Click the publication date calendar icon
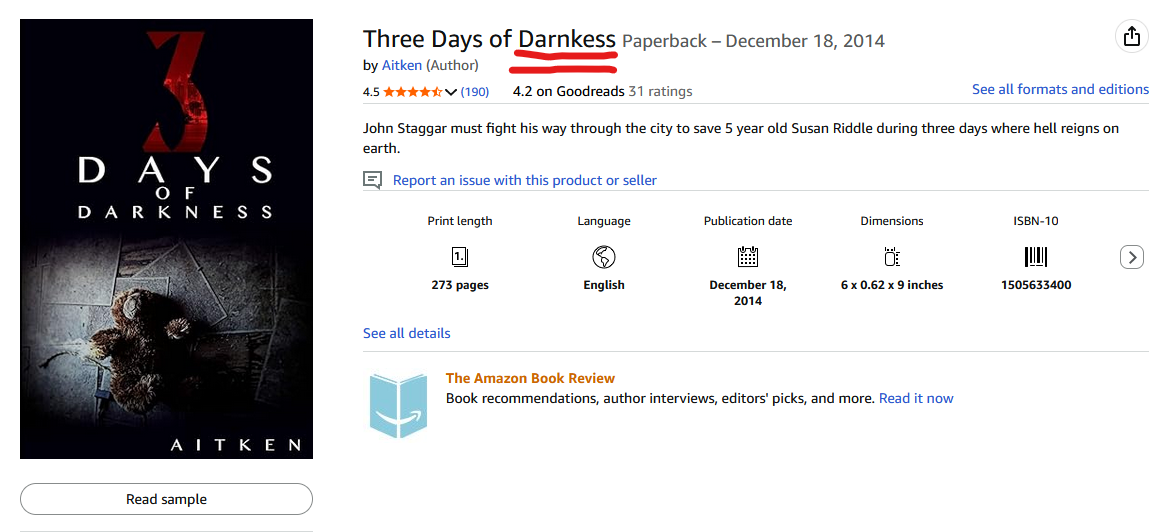The height and width of the screenshot is (532, 1153). point(748,256)
